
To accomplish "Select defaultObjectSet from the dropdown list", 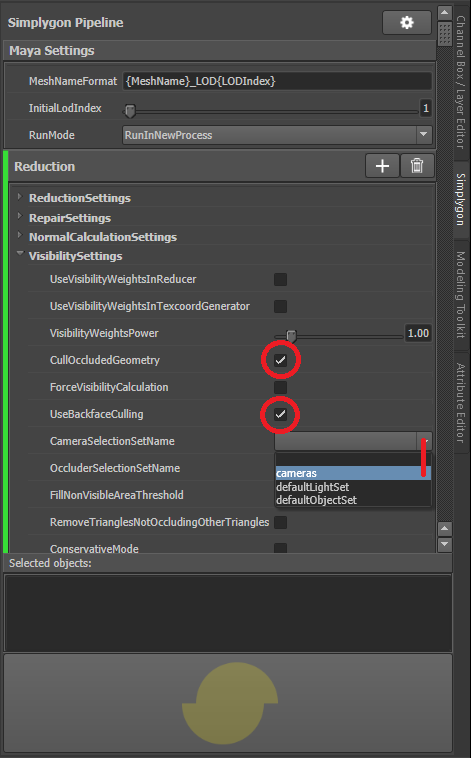I will (x=353, y=500).
